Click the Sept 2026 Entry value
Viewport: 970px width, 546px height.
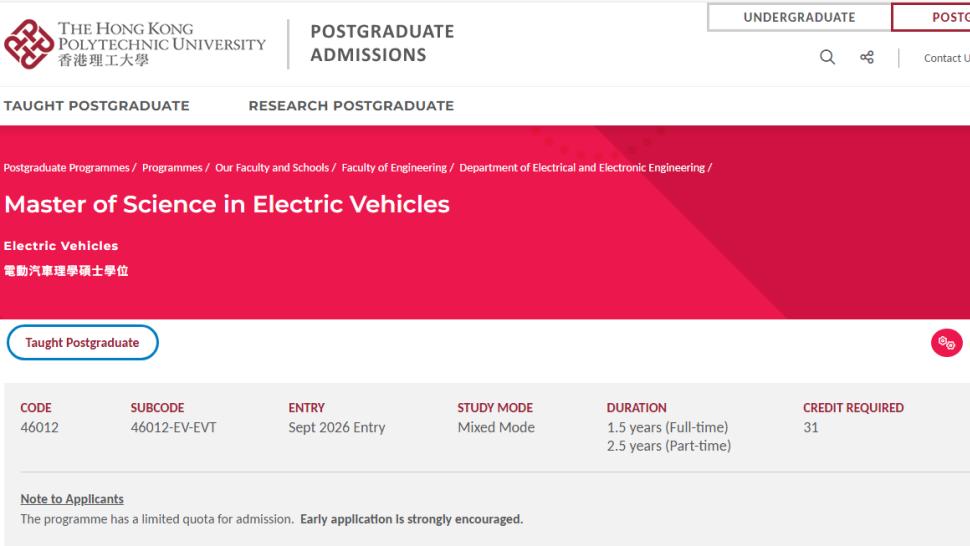click(x=336, y=428)
